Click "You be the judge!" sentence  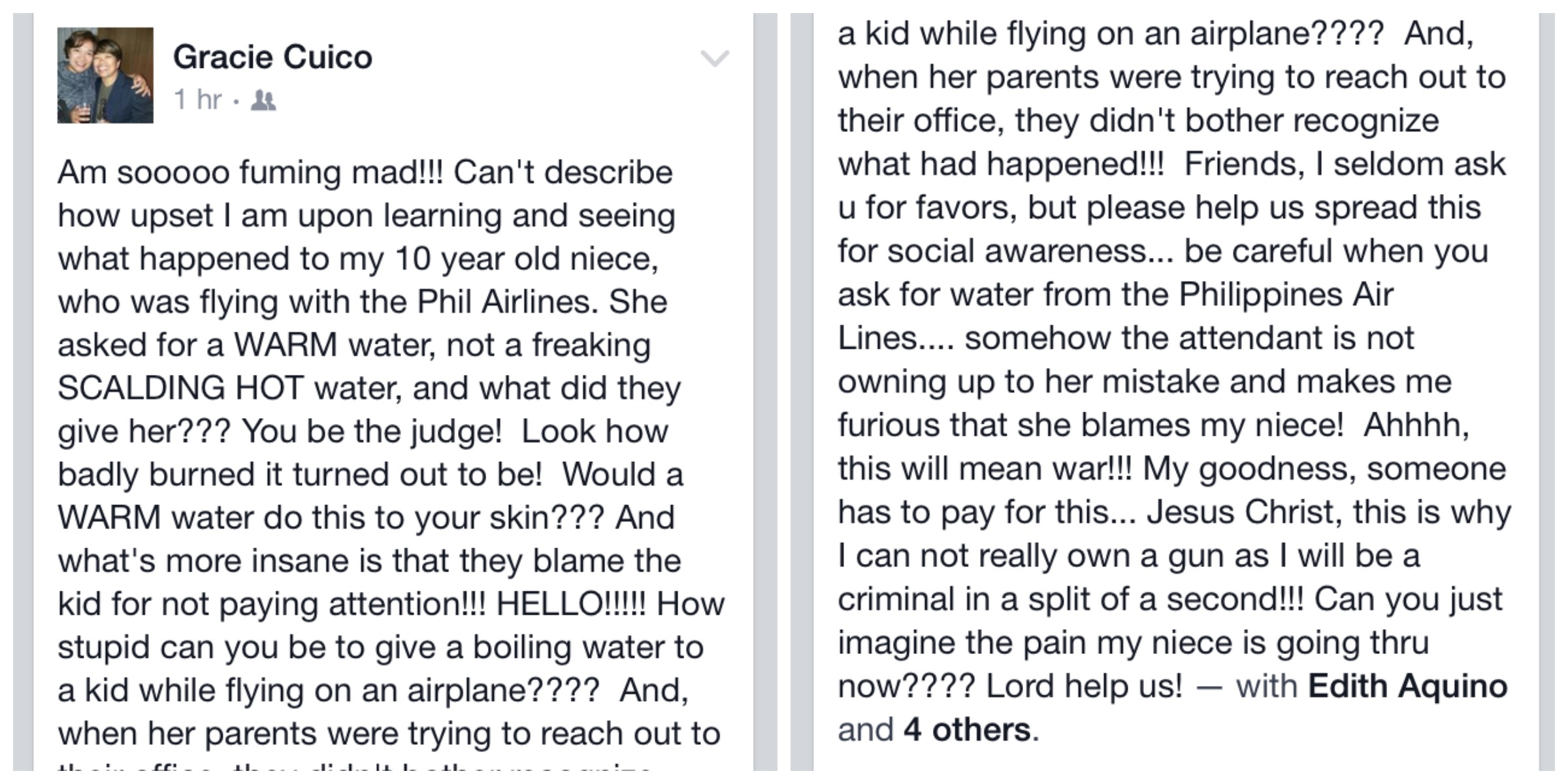pyautogui.click(x=372, y=432)
